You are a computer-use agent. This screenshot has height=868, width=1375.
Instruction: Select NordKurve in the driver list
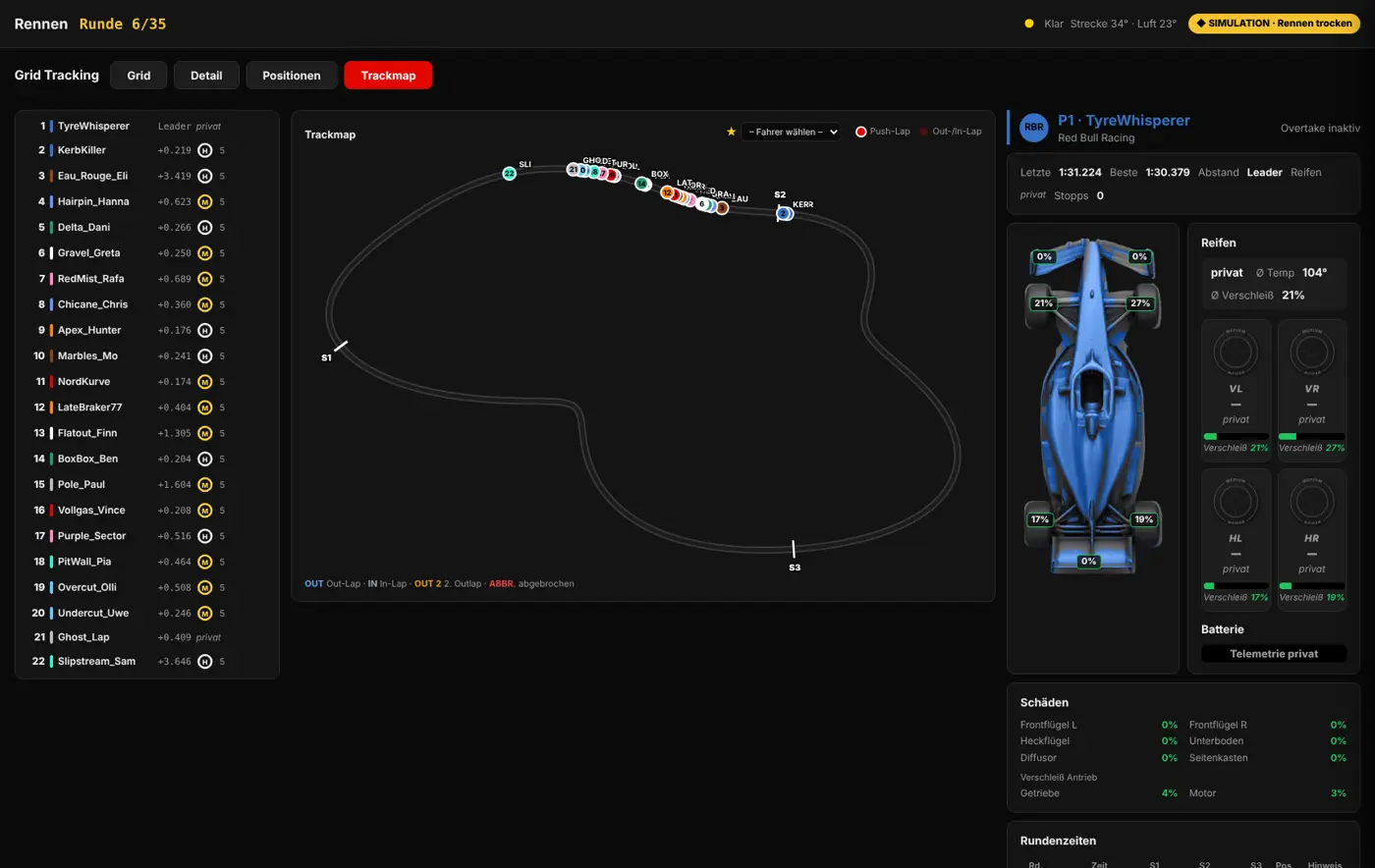point(147,381)
